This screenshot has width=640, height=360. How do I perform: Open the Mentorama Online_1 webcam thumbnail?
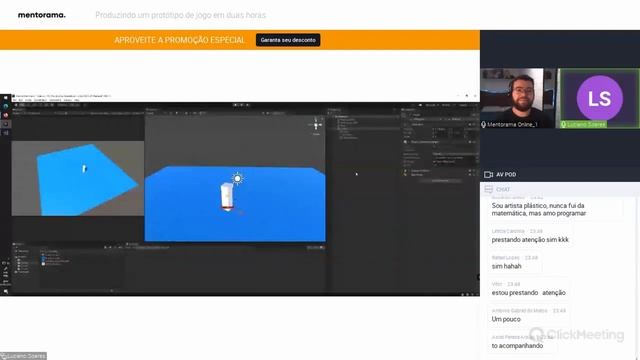tap(517, 98)
